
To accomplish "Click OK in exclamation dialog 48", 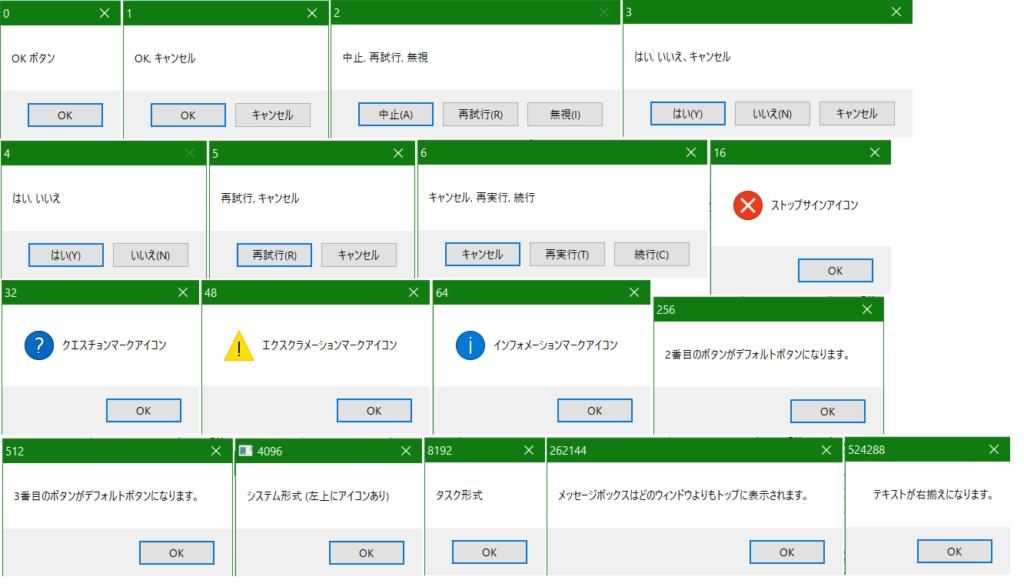I will (374, 411).
